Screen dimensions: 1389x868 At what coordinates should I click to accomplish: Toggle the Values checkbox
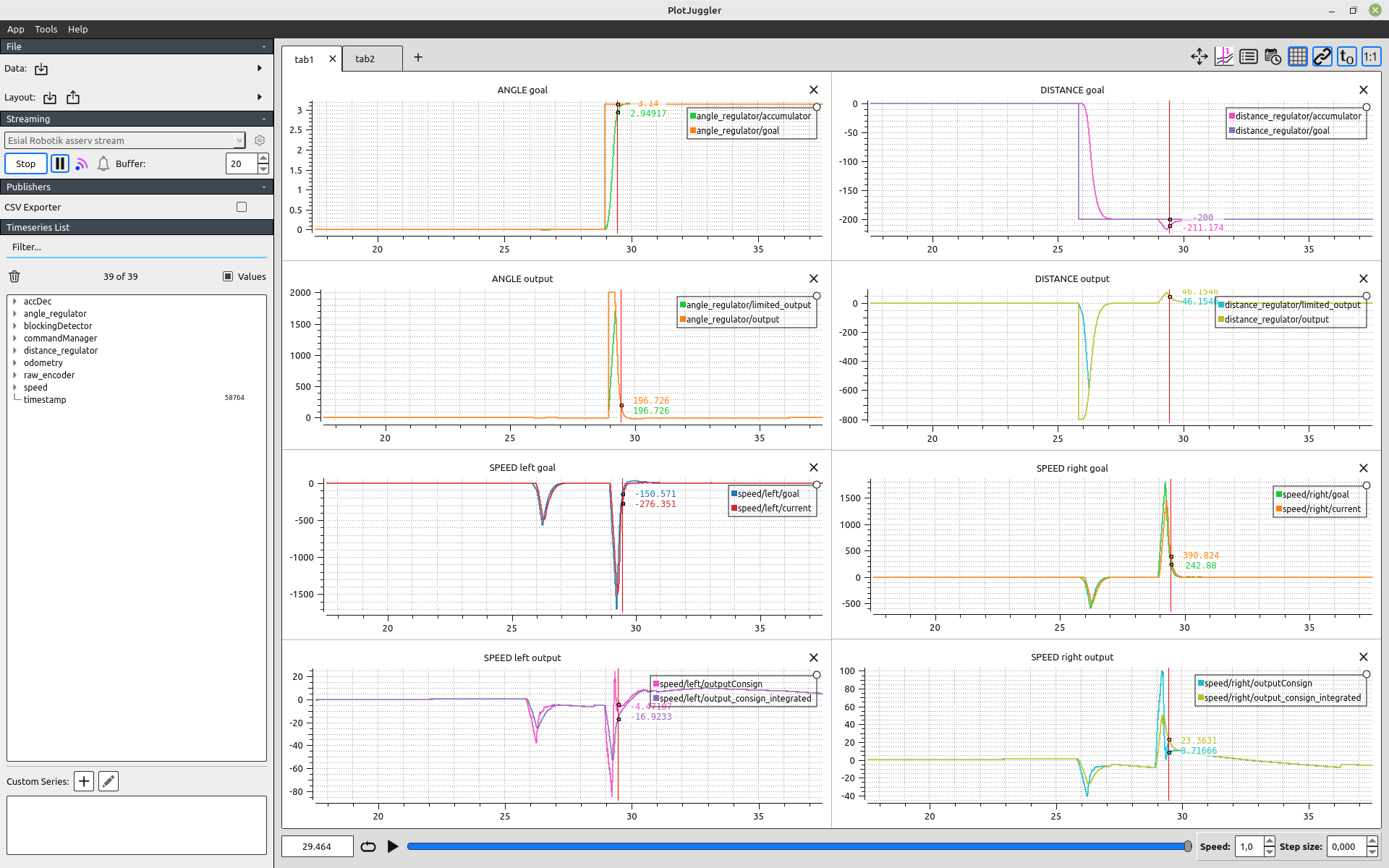coord(228,276)
